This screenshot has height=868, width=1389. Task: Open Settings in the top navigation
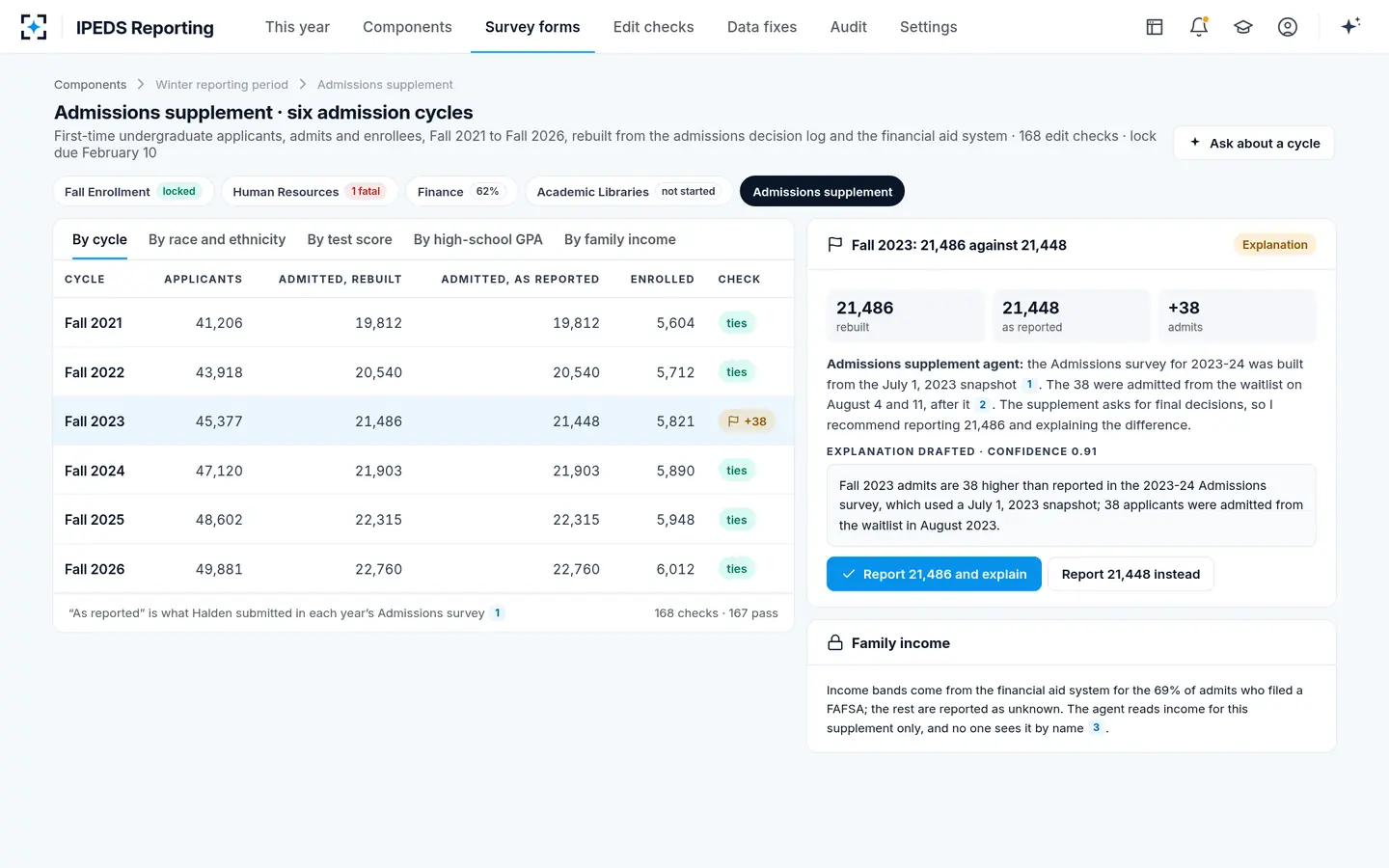coord(928,27)
